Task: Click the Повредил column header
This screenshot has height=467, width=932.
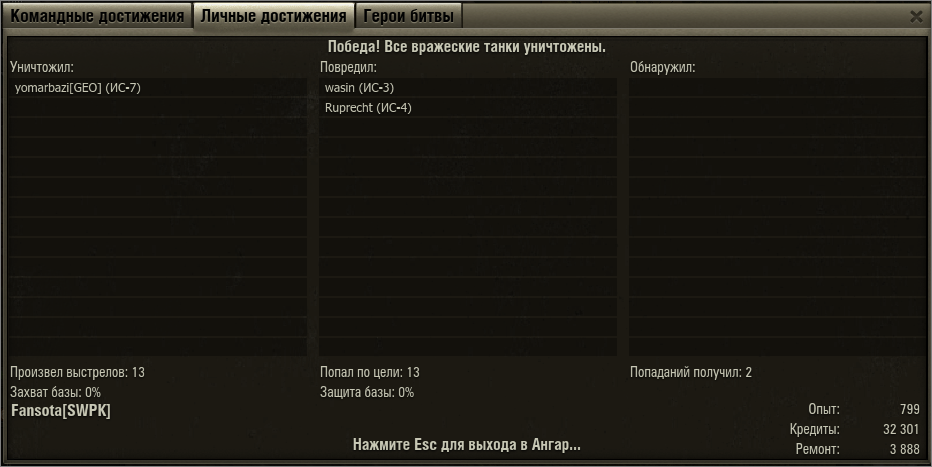Action: [x=348, y=67]
